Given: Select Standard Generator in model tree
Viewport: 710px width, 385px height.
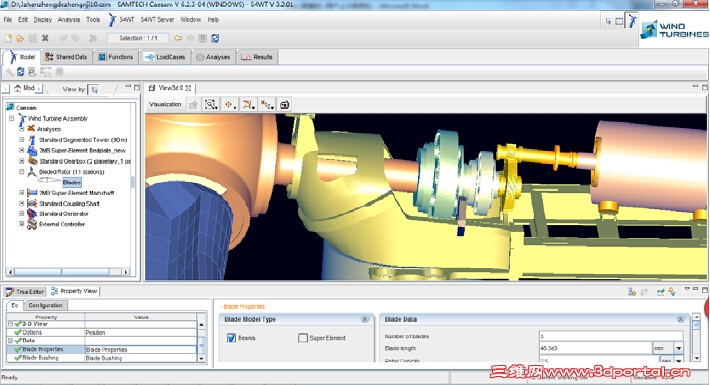Looking at the screenshot, I should [64, 213].
